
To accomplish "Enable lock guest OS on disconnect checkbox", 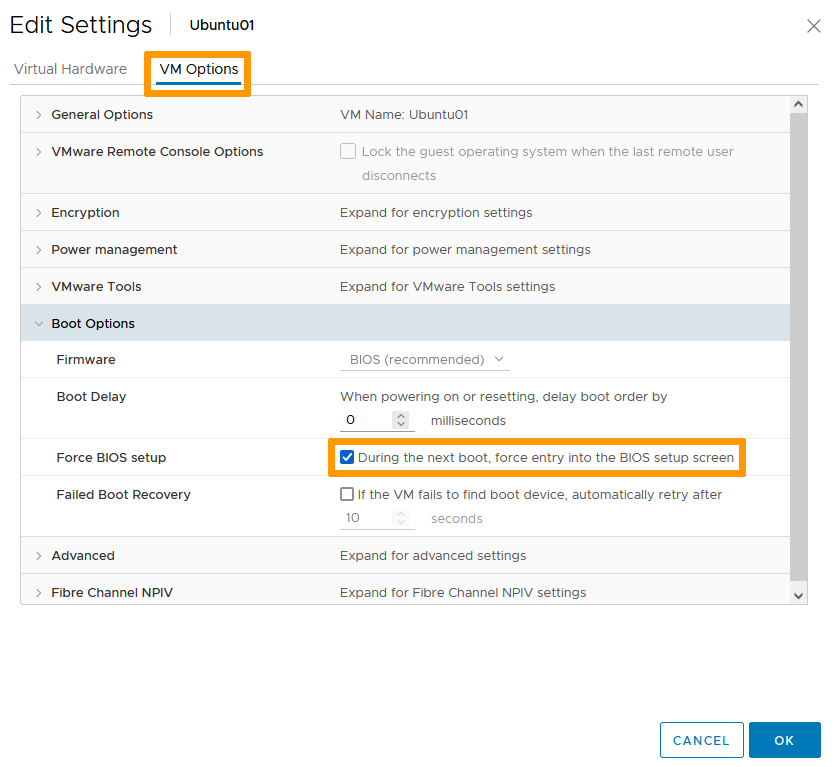I will point(348,152).
